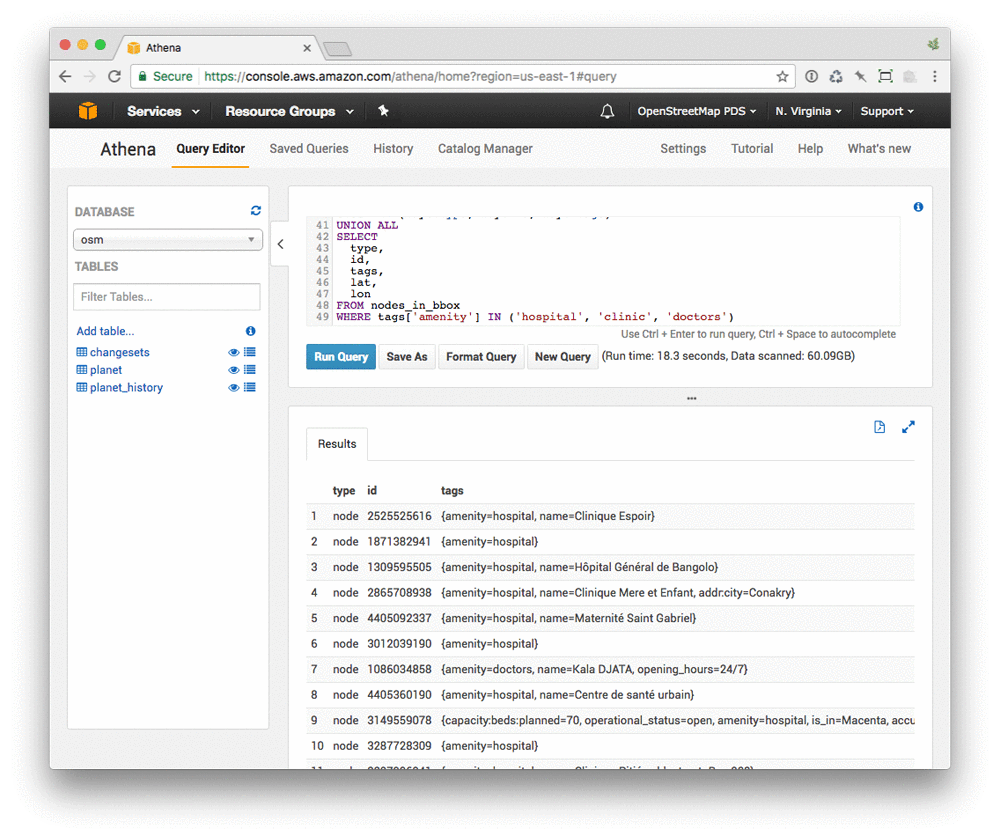Viewport: 1000px width, 840px height.
Task: Click the info icon beside Add table
Action: [x=251, y=331]
